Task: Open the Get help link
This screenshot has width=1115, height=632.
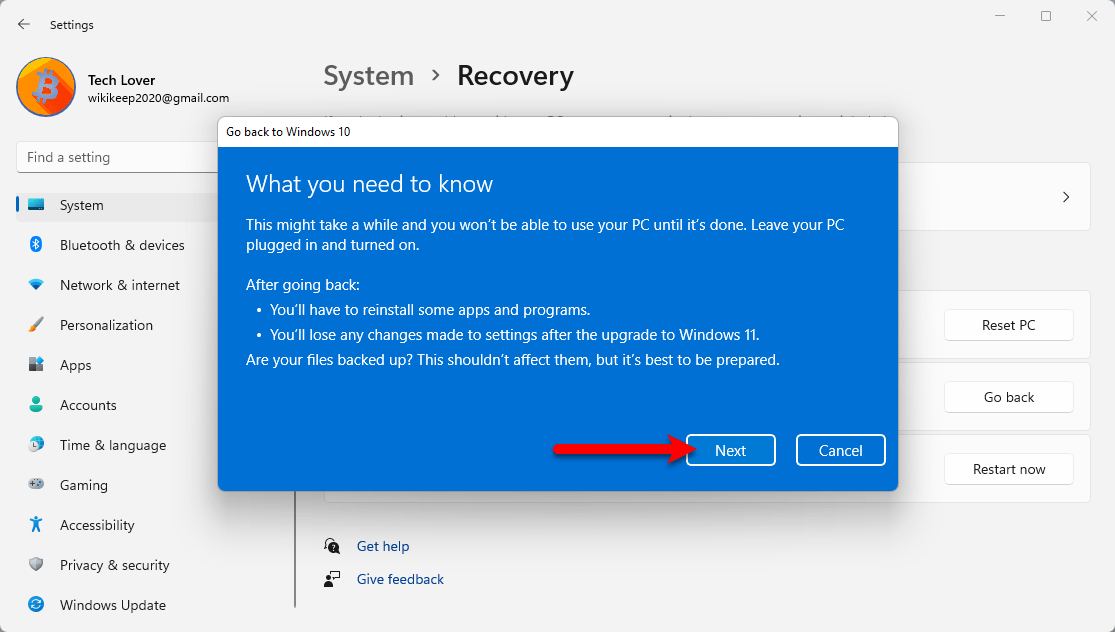Action: (383, 546)
